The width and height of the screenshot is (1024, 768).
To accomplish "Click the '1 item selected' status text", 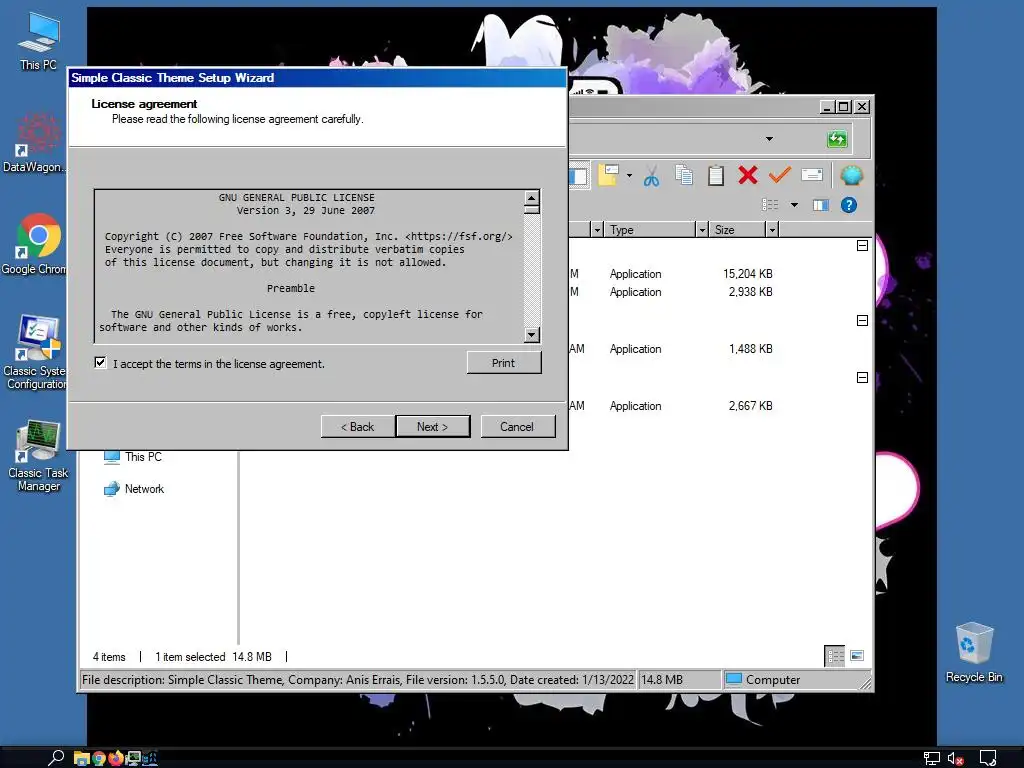I will 190,657.
